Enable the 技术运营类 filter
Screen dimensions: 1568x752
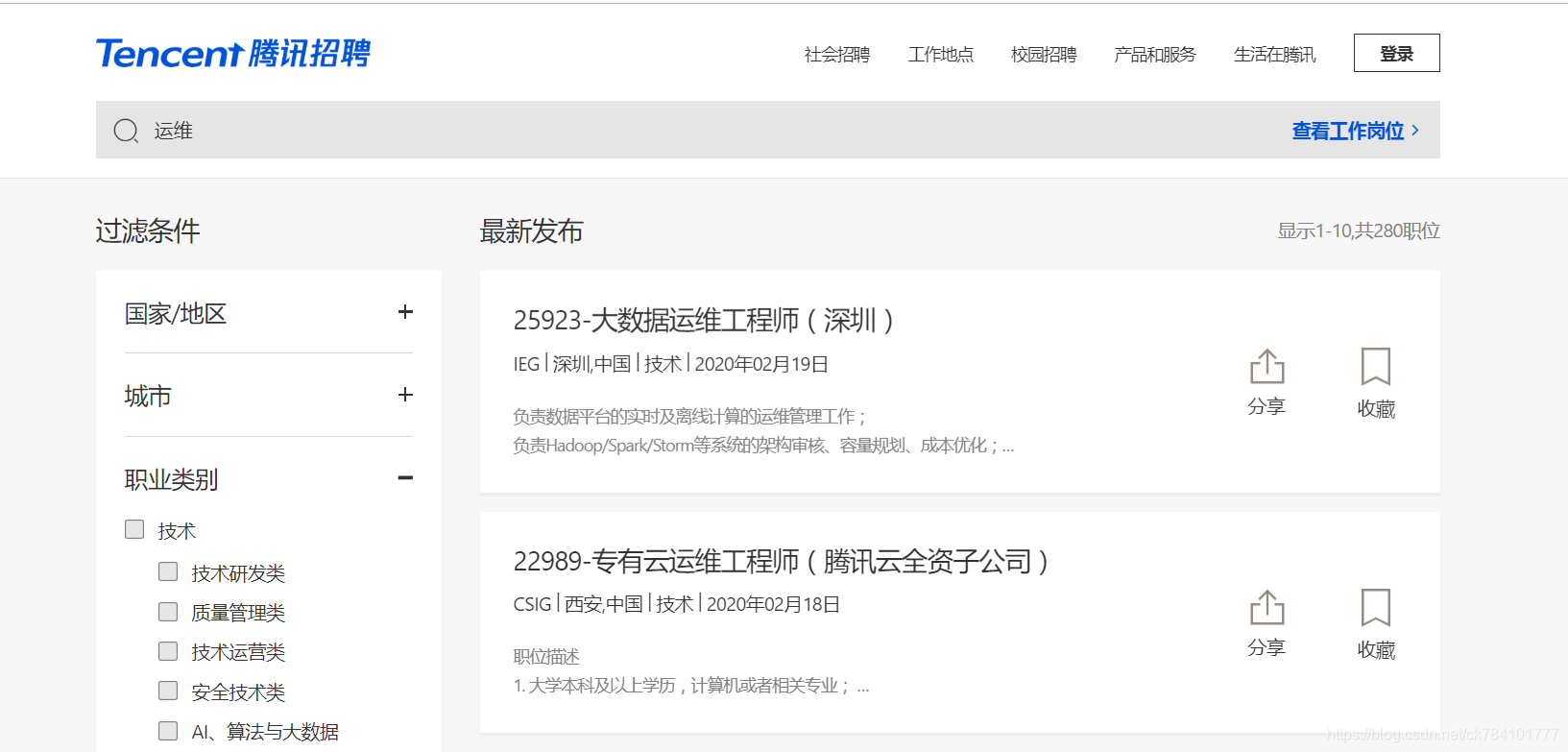168,651
